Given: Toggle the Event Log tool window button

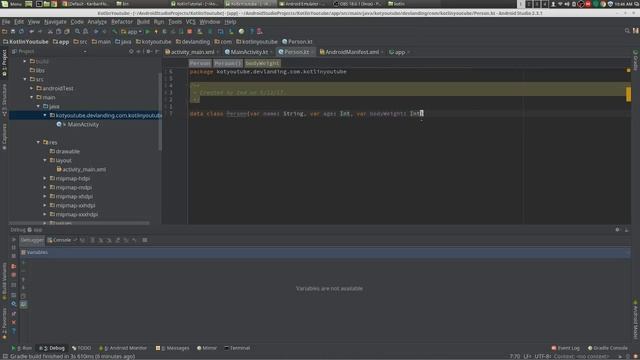Looking at the screenshot, I should click(566, 348).
